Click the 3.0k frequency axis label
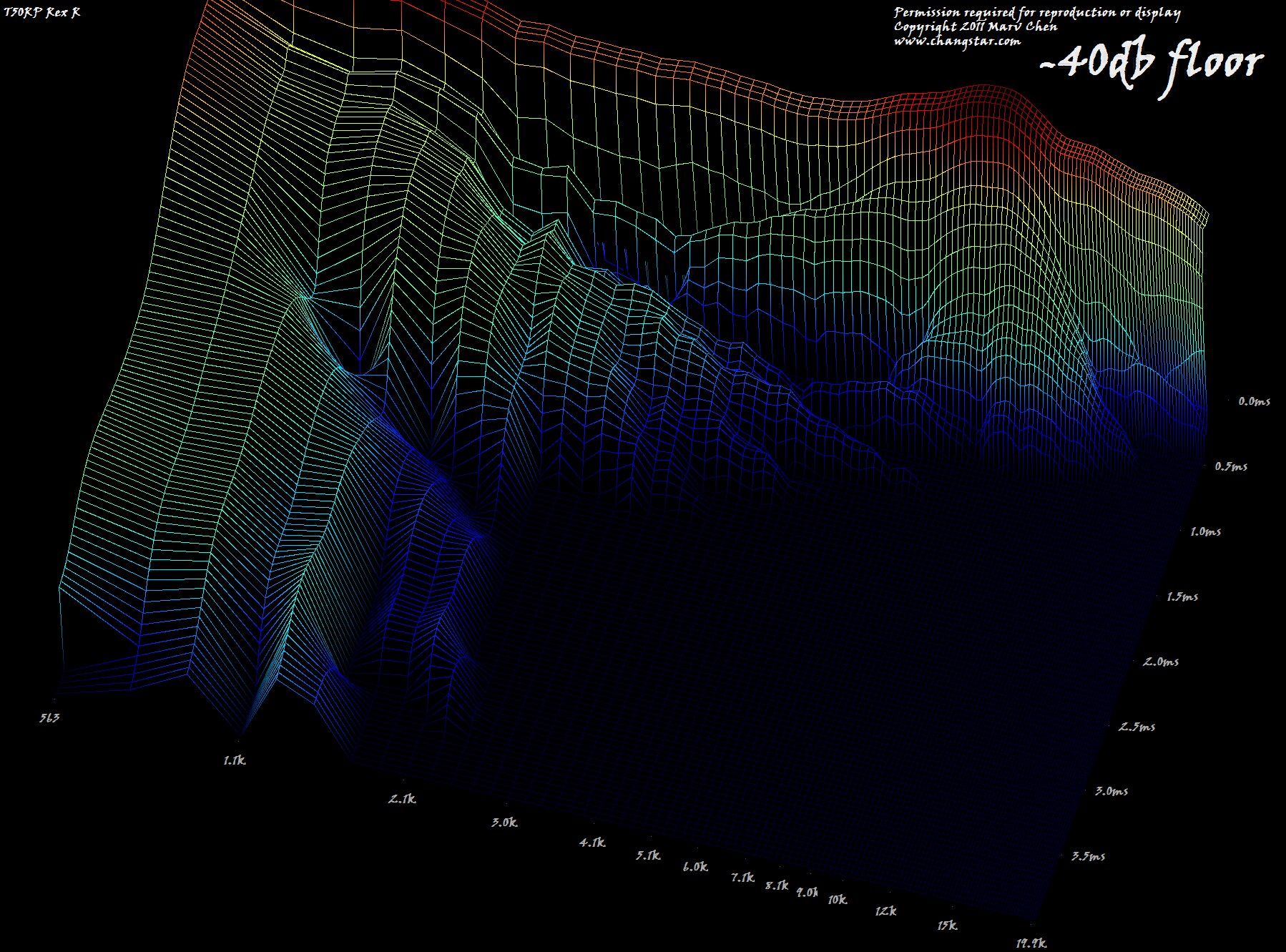Image resolution: width=1286 pixels, height=952 pixels. pyautogui.click(x=504, y=823)
